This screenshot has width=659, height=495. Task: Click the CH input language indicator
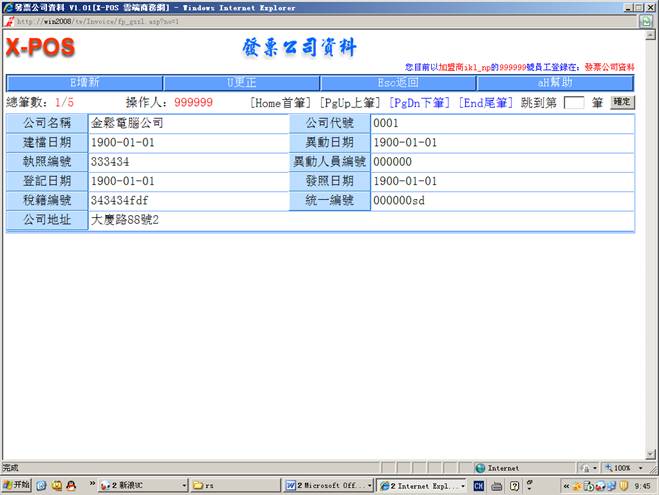pyautogui.click(x=480, y=485)
